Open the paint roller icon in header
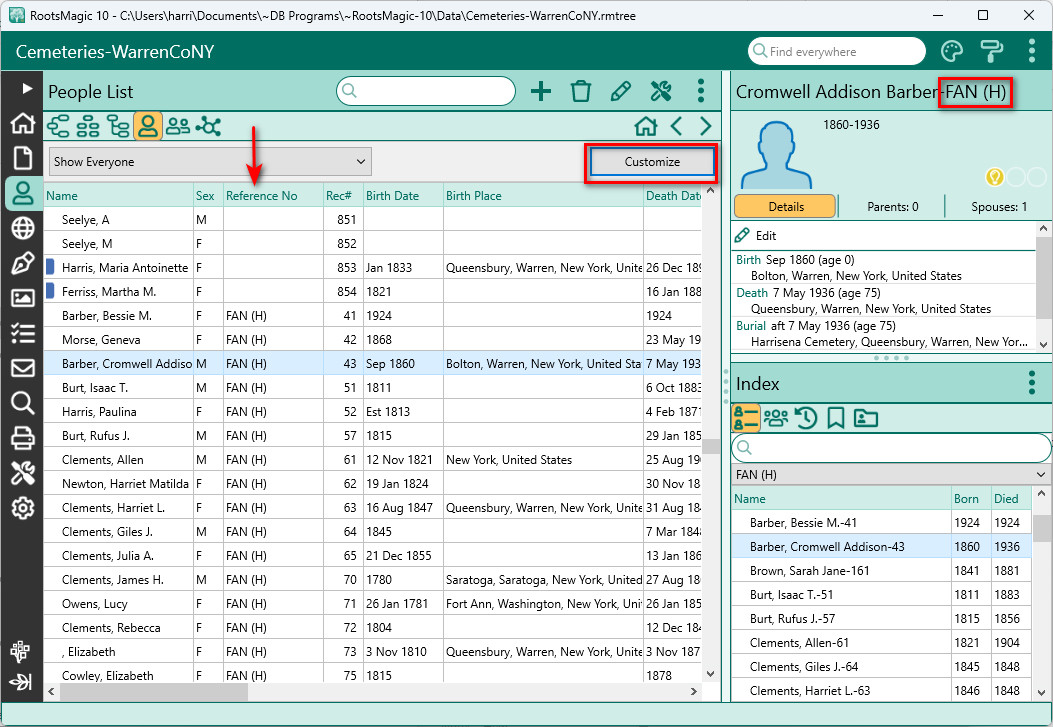Image resolution: width=1053 pixels, height=727 pixels. 992,51
